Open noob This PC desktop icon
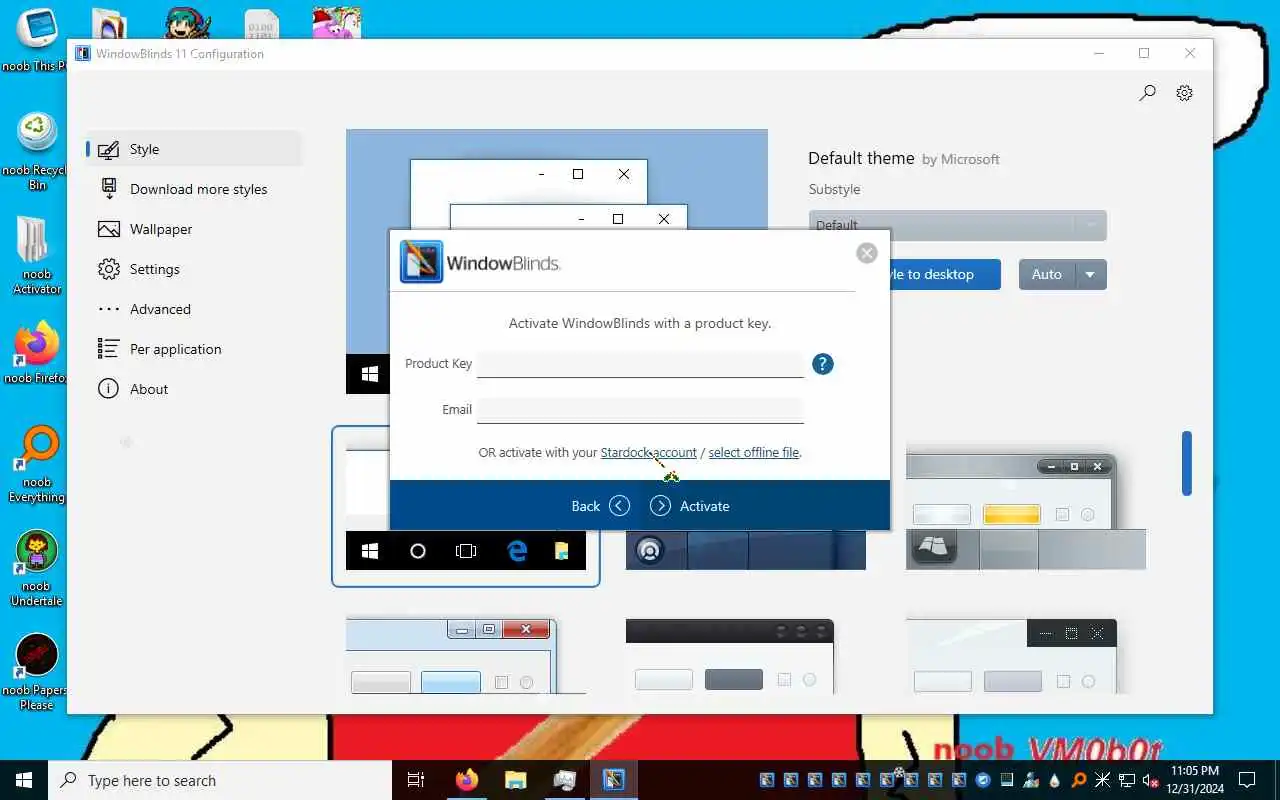 coord(35,42)
